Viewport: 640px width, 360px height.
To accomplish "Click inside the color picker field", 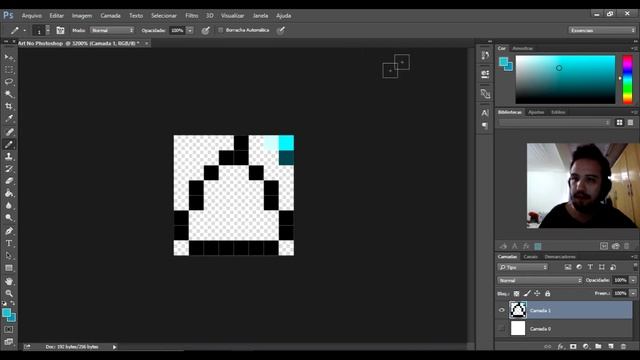I will pyautogui.click(x=565, y=80).
